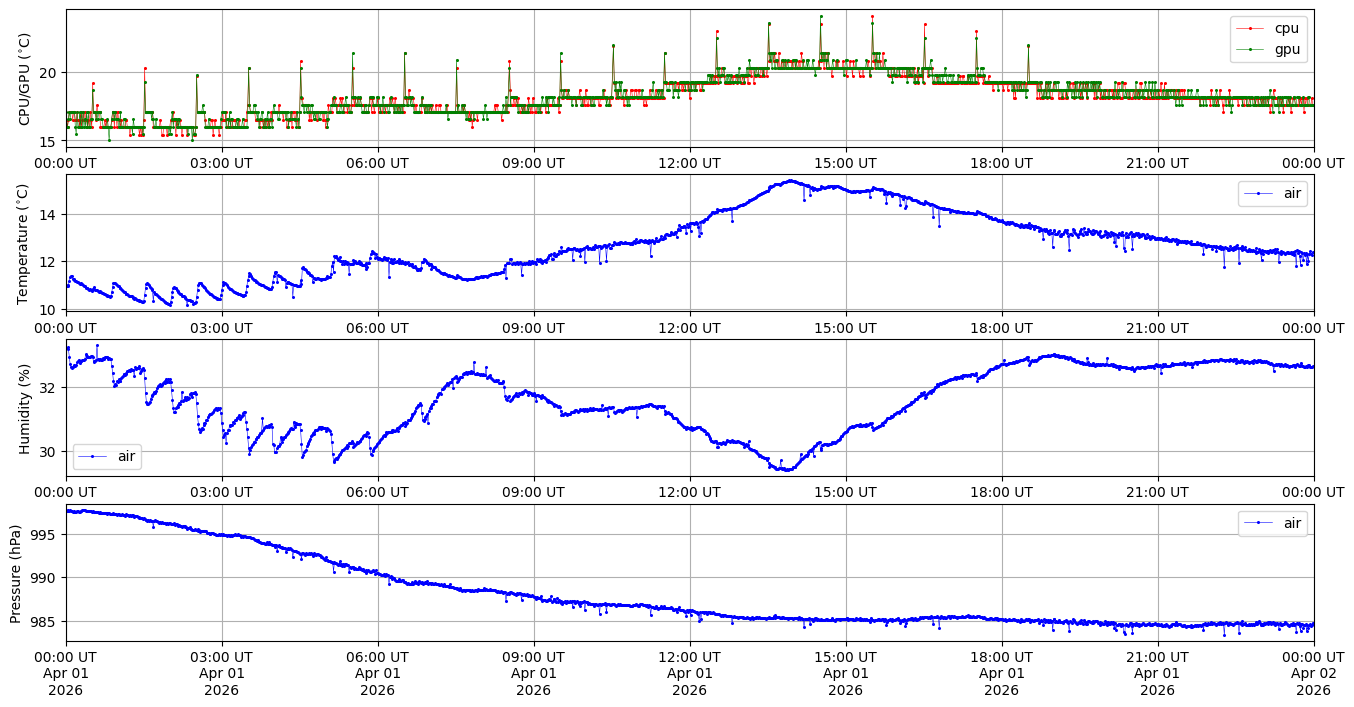Click the Temperature (°C) axis label
The image size is (1354, 707).
click(25, 243)
